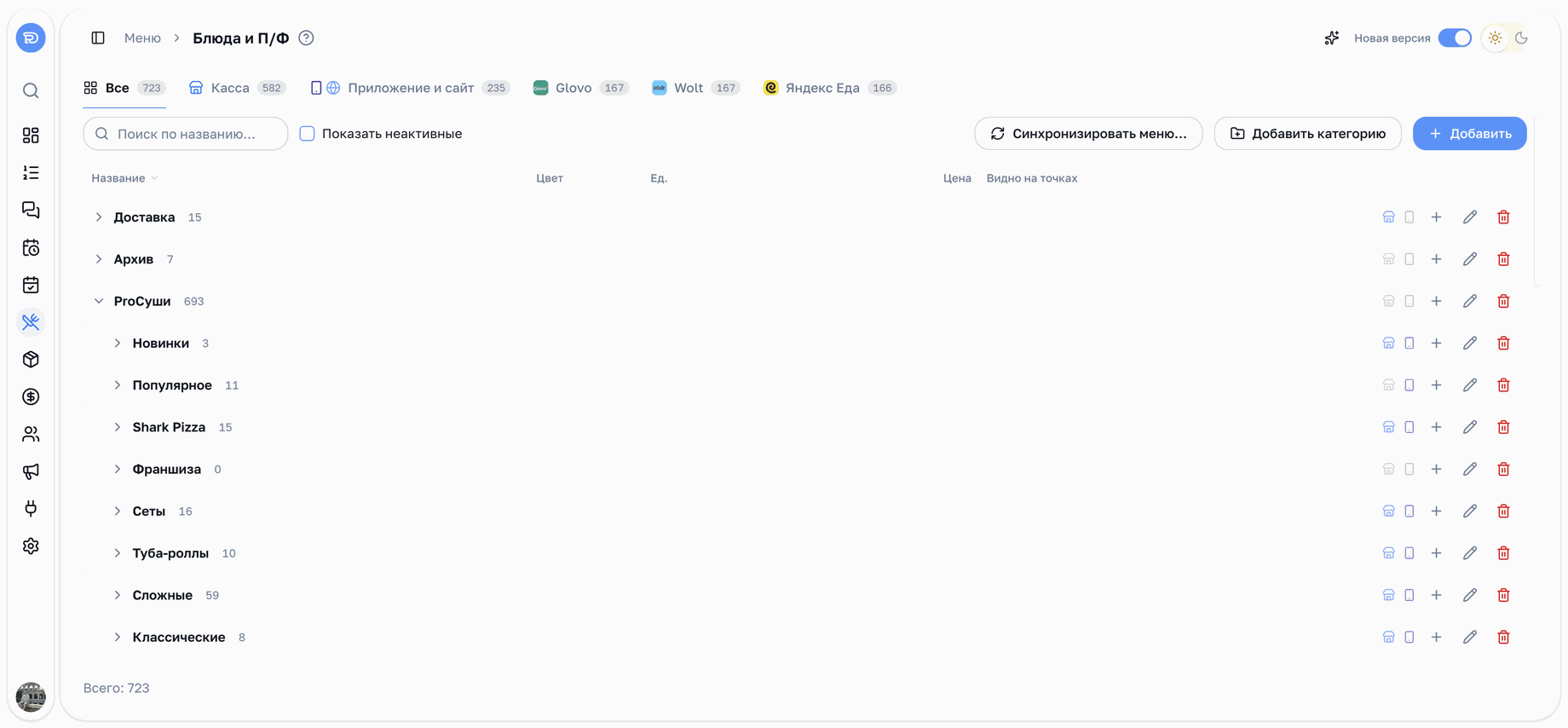Switch to the Glovo tab
Image resolution: width=1568 pixels, height=728 pixels.
(580, 88)
